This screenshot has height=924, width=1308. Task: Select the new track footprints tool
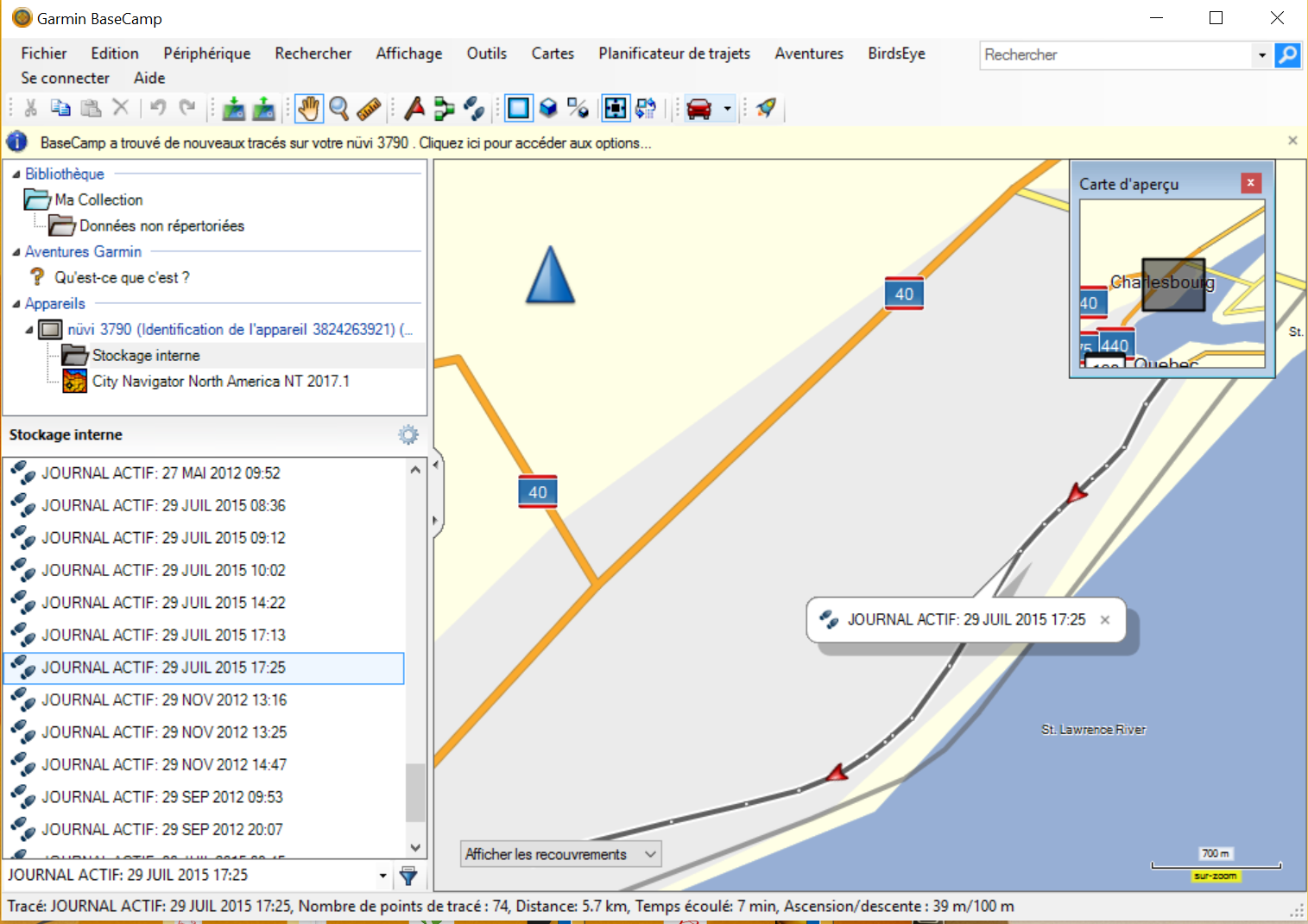pyautogui.click(x=474, y=108)
